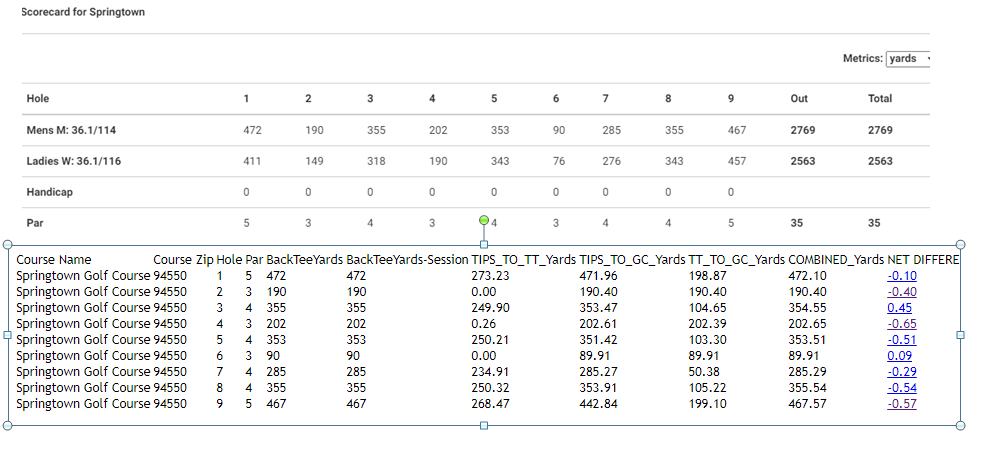Select the 105.22 cell
This screenshot has width=982, height=460.
(x=708, y=388)
